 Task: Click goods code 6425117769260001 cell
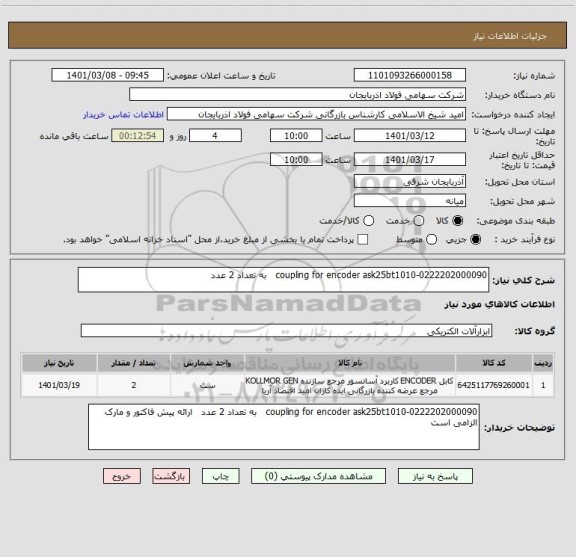coord(494,385)
